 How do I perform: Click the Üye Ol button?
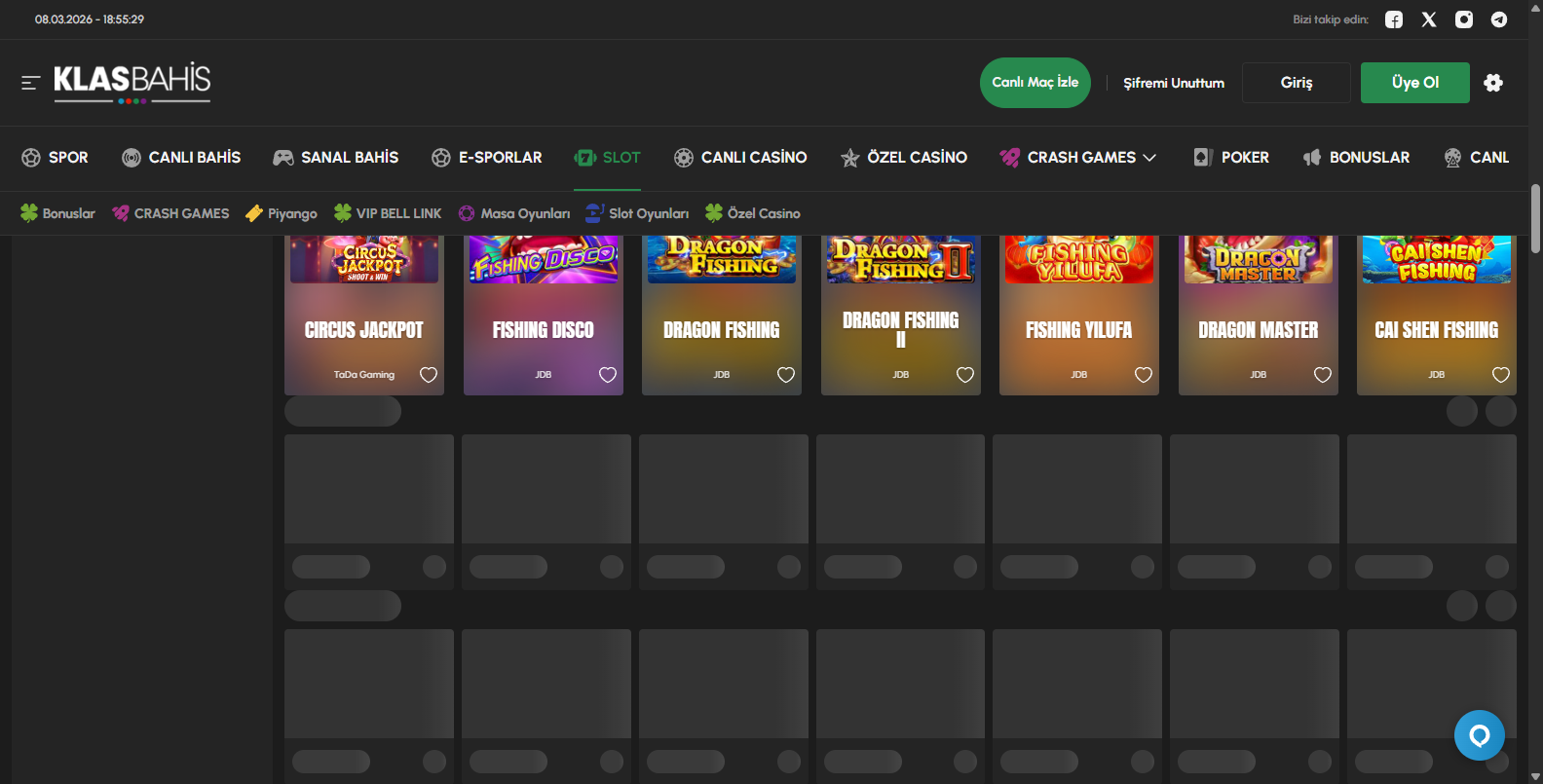(x=1414, y=83)
